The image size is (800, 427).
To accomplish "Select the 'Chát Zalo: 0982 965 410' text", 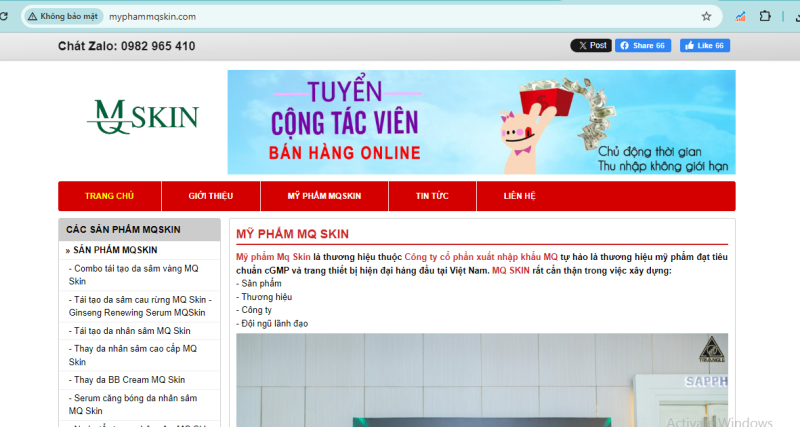I will (x=127, y=46).
